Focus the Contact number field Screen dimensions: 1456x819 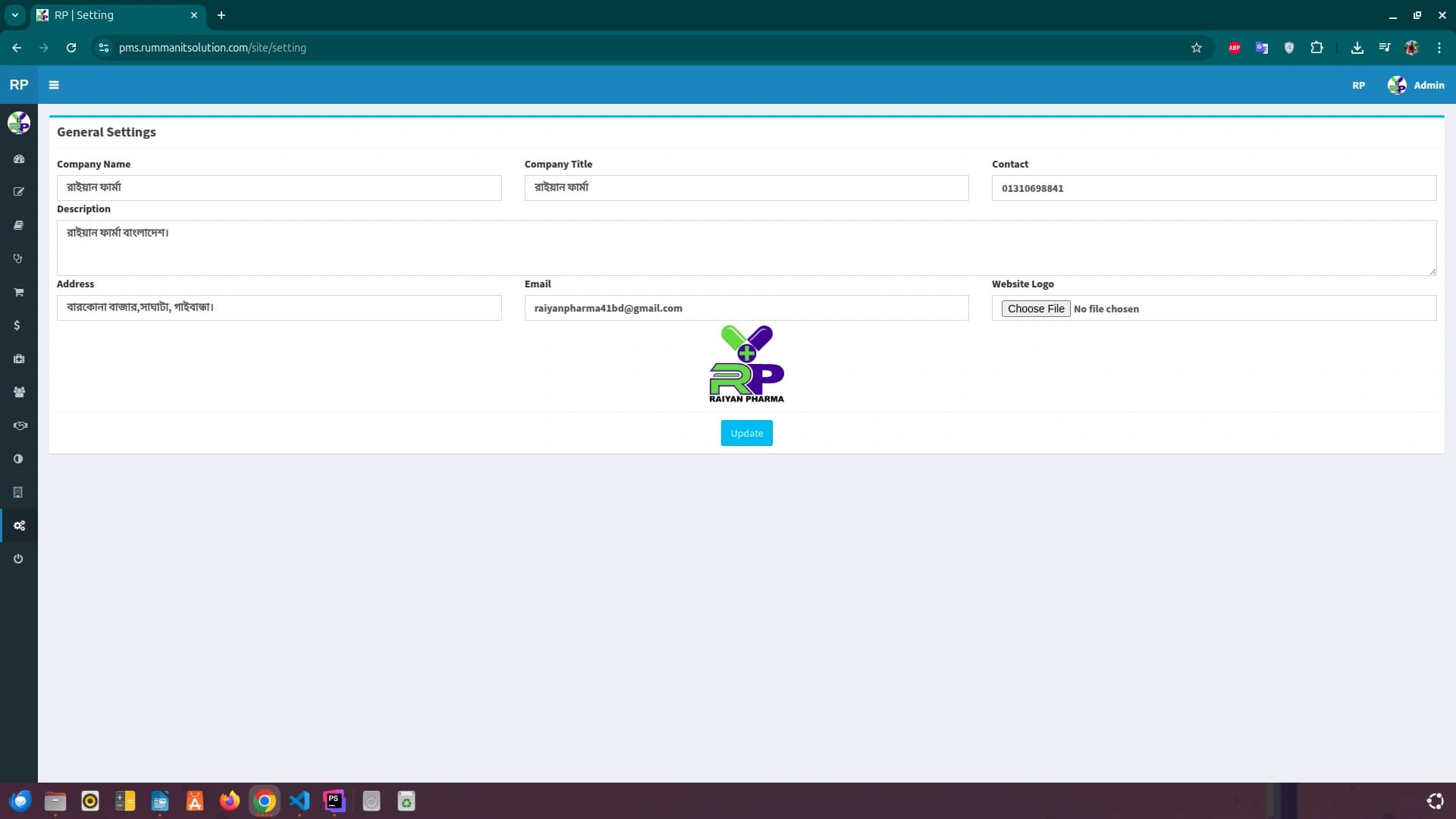(x=1214, y=188)
